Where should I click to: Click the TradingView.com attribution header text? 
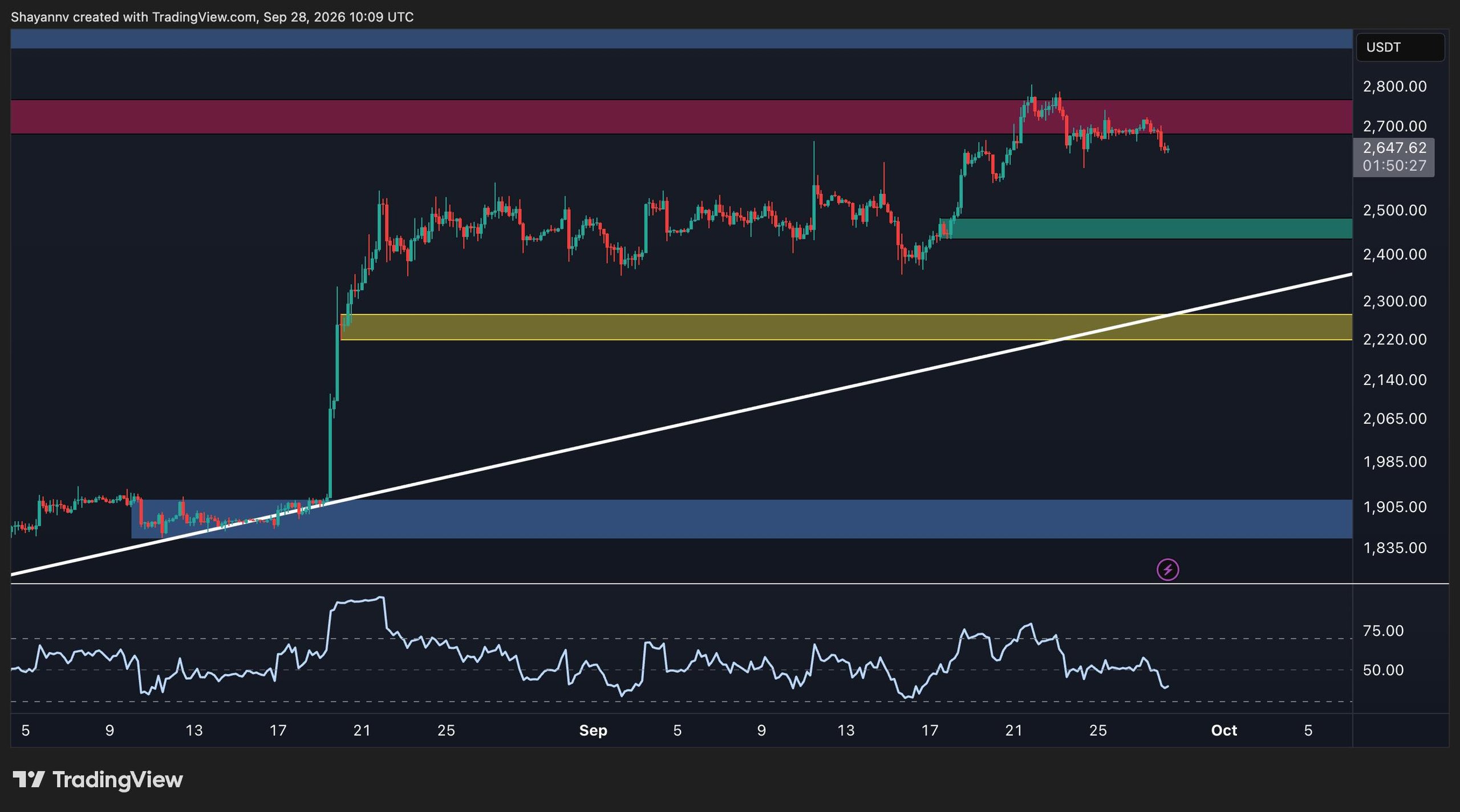click(x=212, y=17)
